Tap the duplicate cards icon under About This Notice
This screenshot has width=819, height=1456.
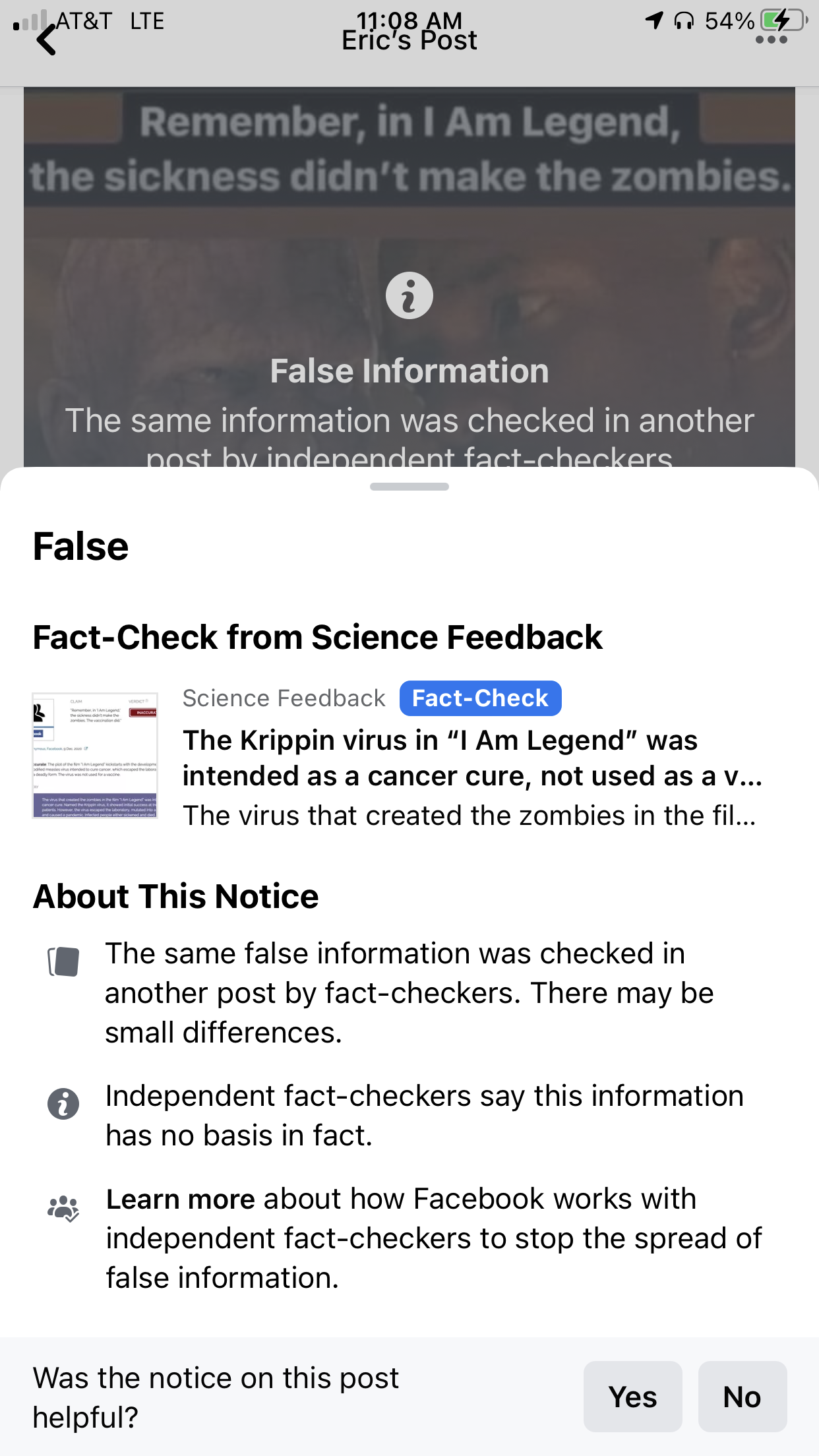63,961
